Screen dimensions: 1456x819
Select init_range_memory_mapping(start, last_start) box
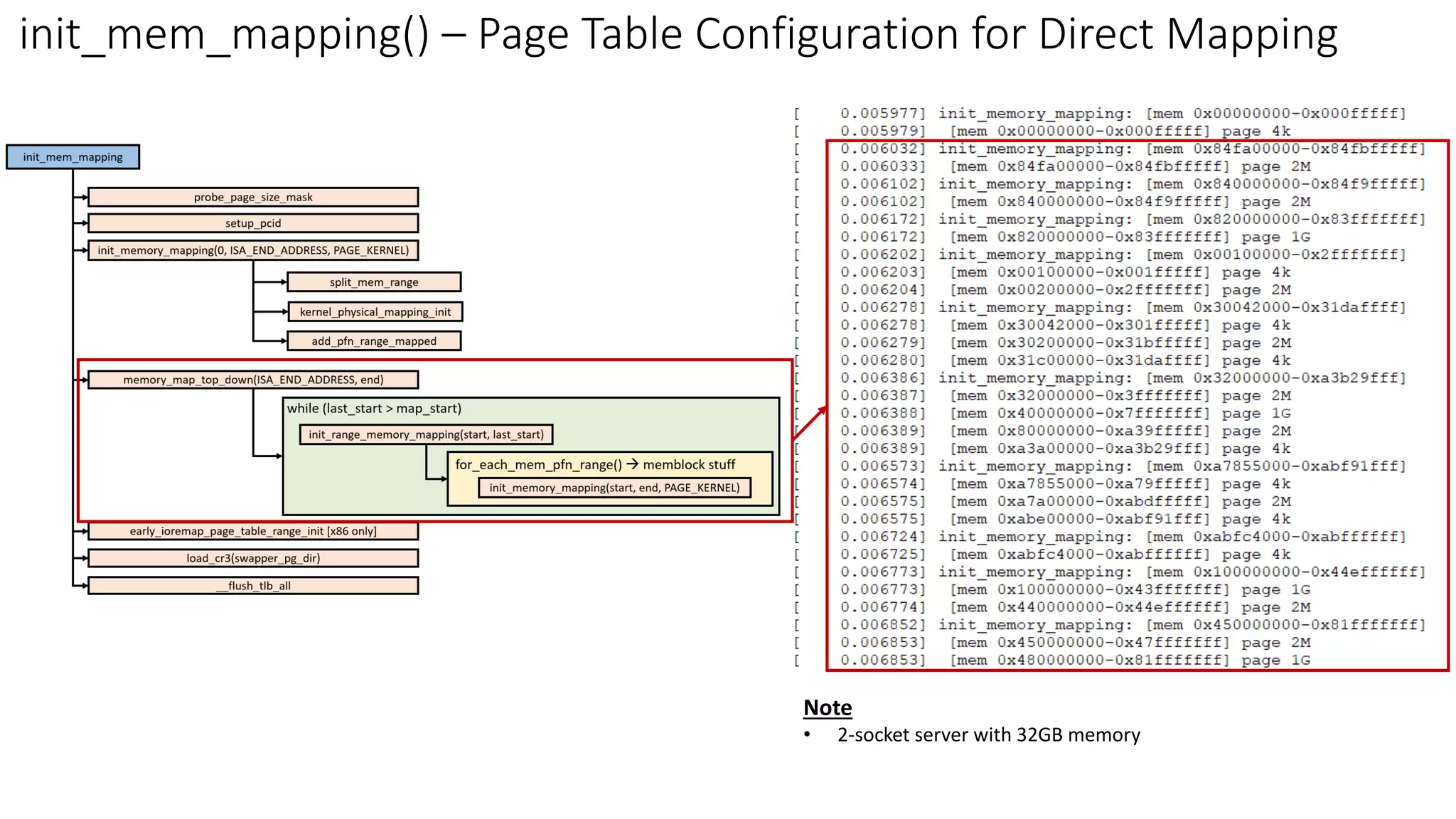[426, 434]
